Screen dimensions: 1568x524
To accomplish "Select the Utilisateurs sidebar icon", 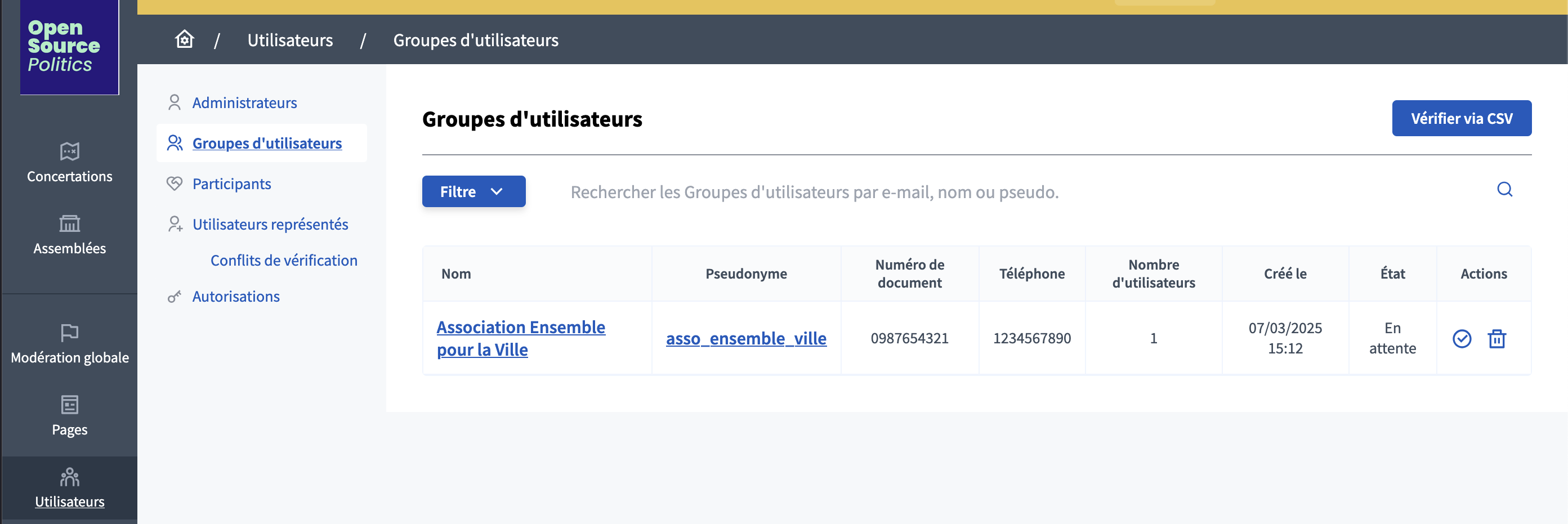I will [69, 477].
